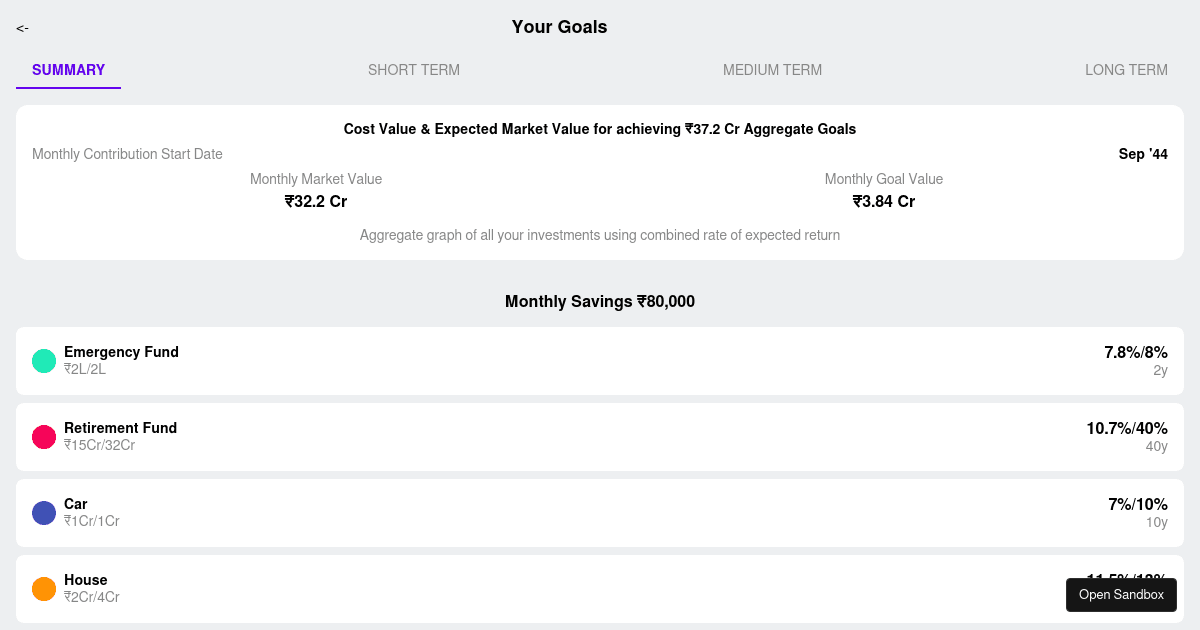Click the ₹3.84 Cr monthly goal value

click(x=884, y=201)
